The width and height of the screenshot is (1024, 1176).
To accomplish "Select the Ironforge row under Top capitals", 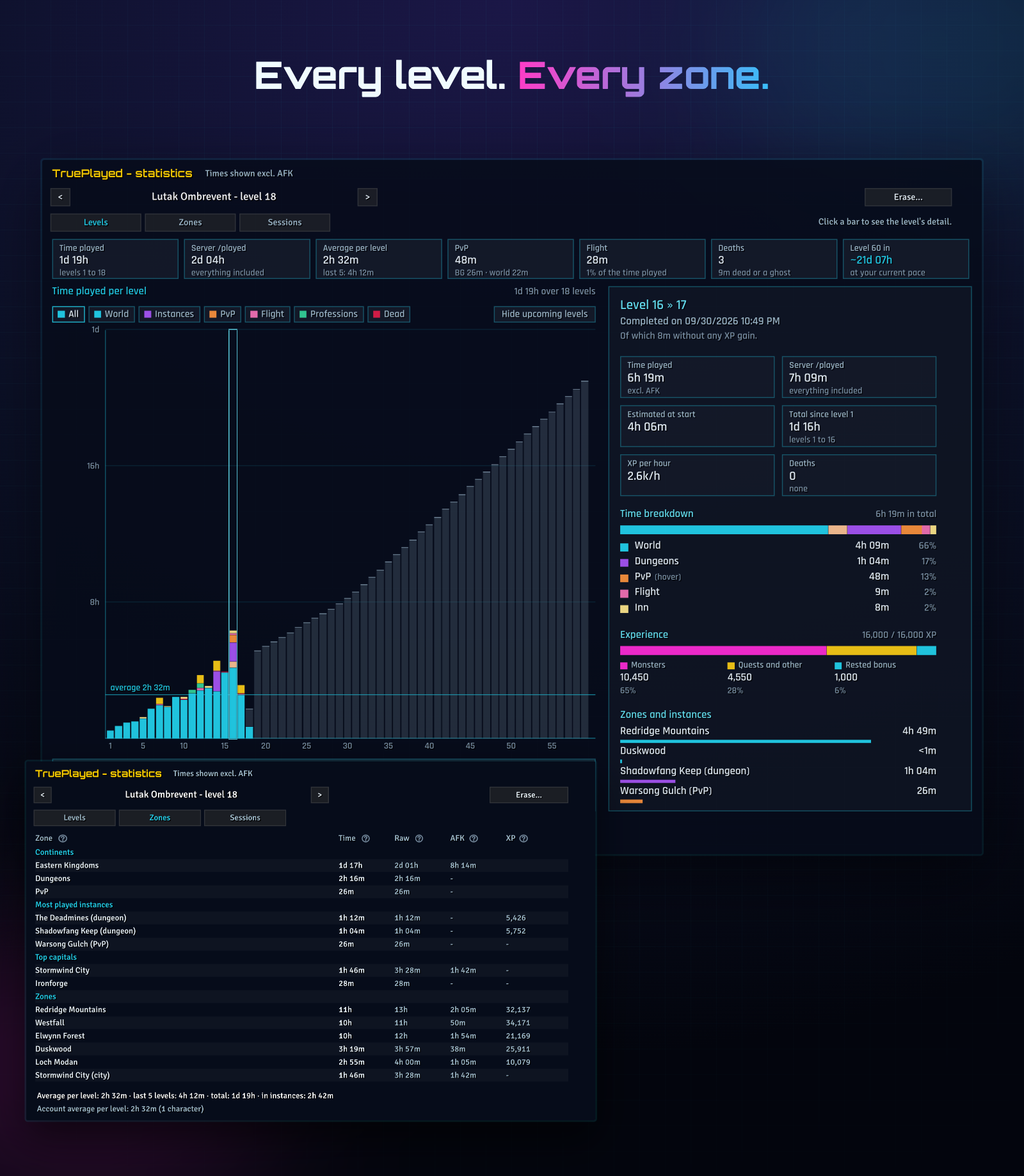I will (301, 983).
